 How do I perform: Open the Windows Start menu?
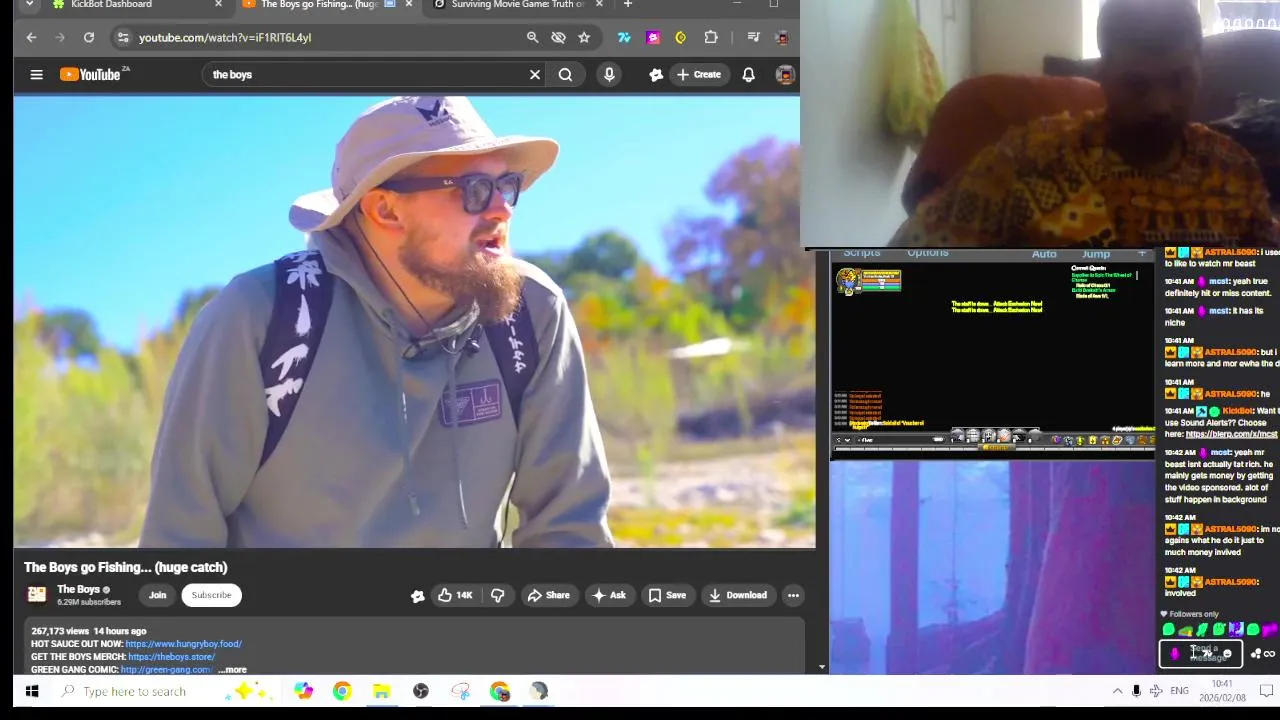[31, 691]
